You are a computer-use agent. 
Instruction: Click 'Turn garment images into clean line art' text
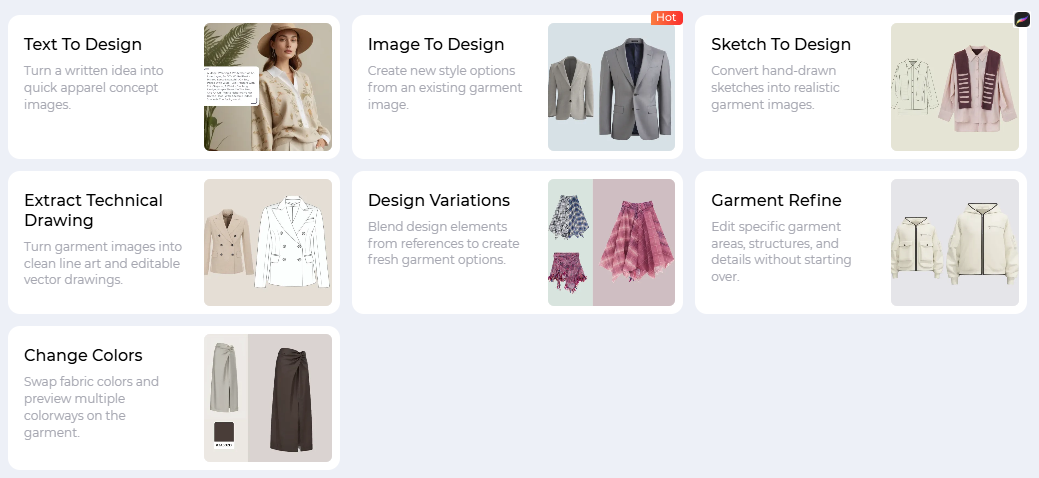(103, 263)
